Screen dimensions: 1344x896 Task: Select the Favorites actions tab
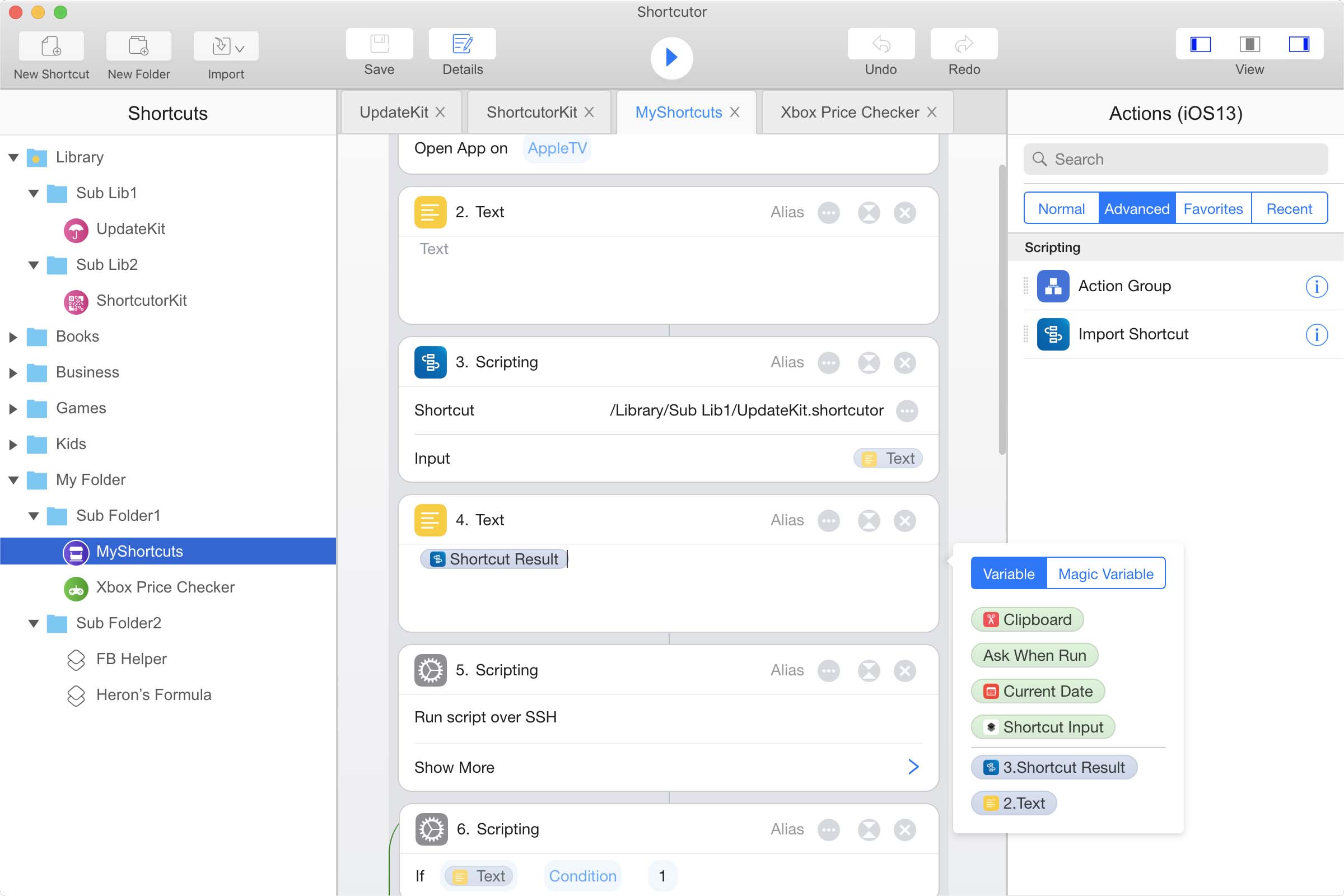point(1212,208)
